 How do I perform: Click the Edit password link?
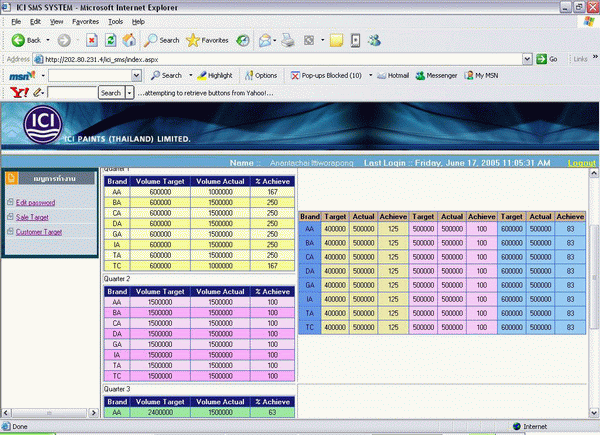click(35, 202)
